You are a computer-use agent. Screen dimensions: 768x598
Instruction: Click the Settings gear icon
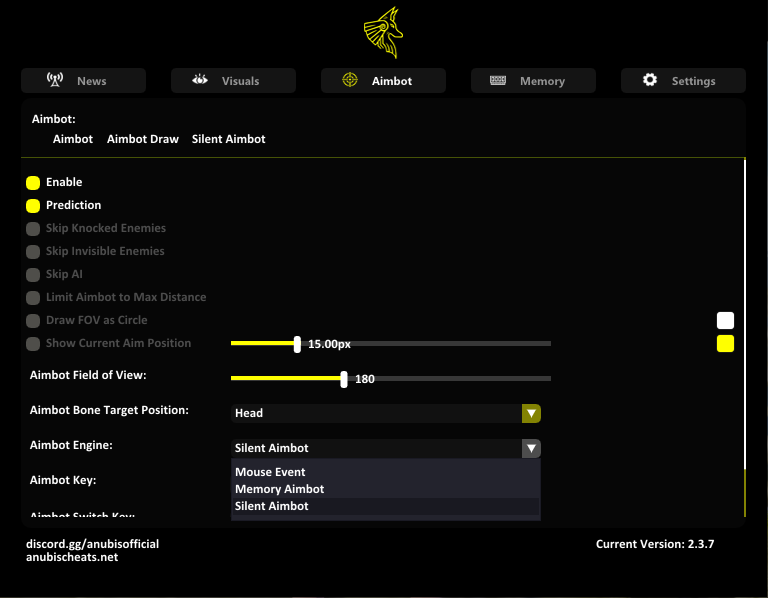pos(650,79)
